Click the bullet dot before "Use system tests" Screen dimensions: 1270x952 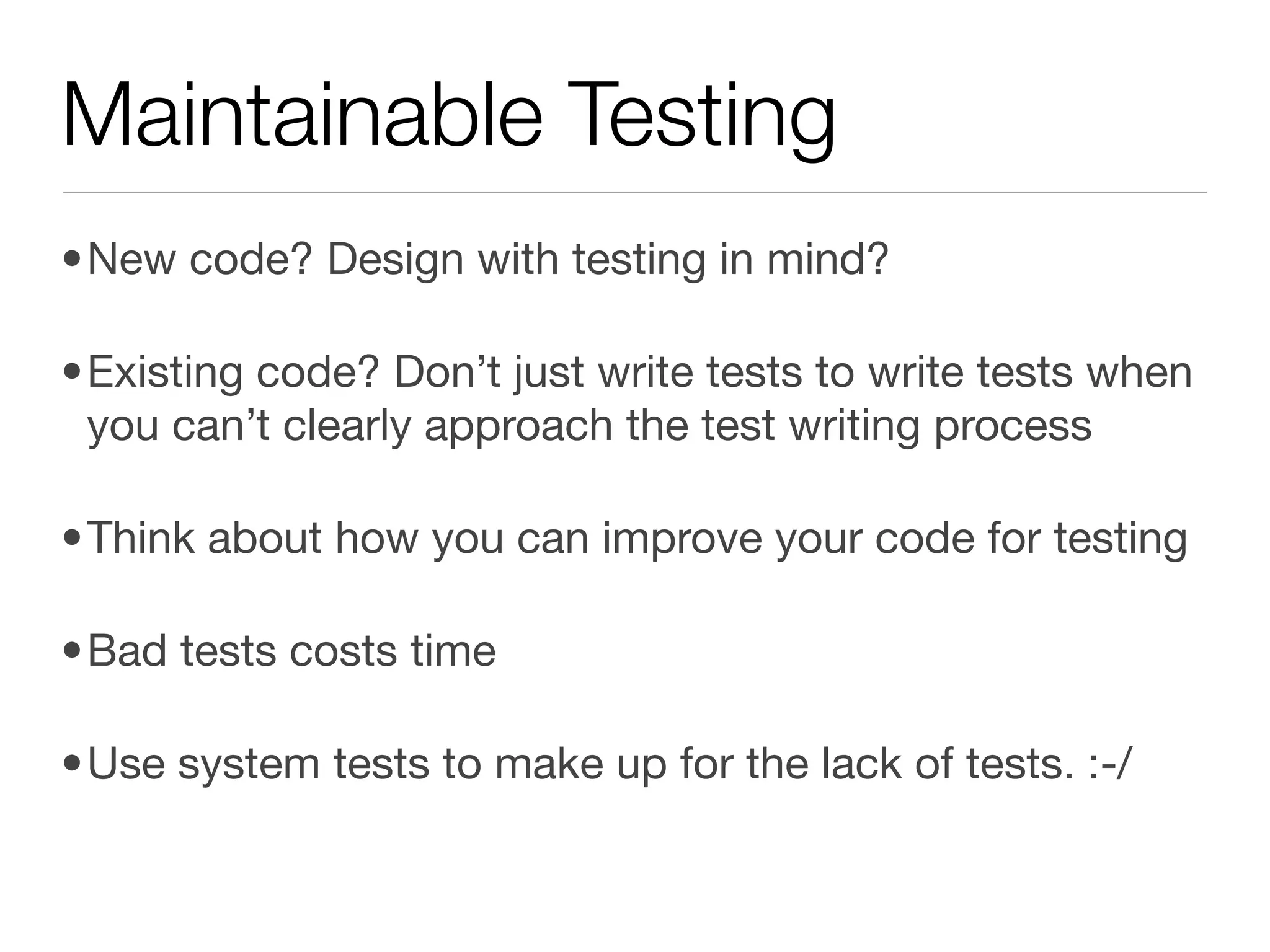(x=72, y=764)
